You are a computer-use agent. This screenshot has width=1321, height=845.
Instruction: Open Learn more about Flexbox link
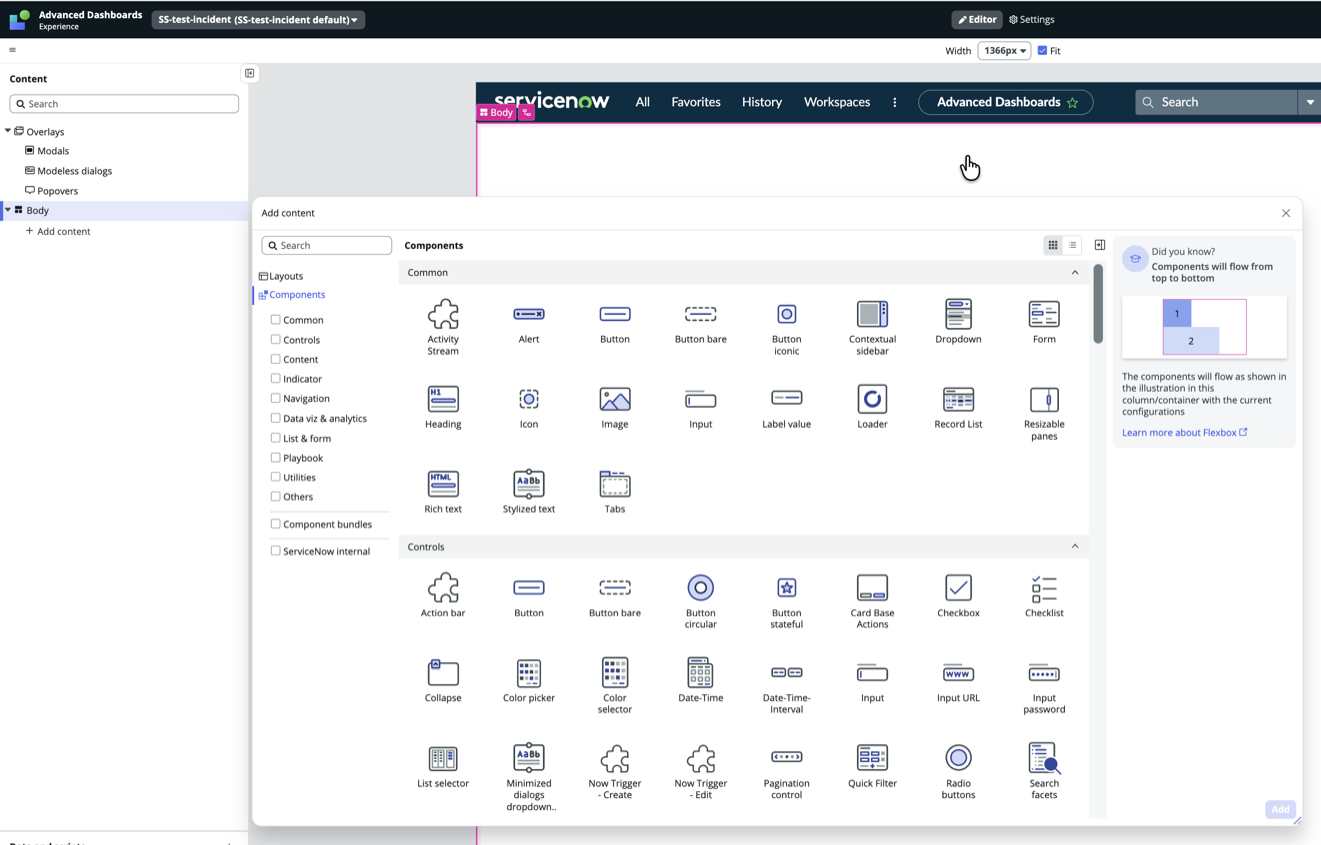(x=1185, y=433)
